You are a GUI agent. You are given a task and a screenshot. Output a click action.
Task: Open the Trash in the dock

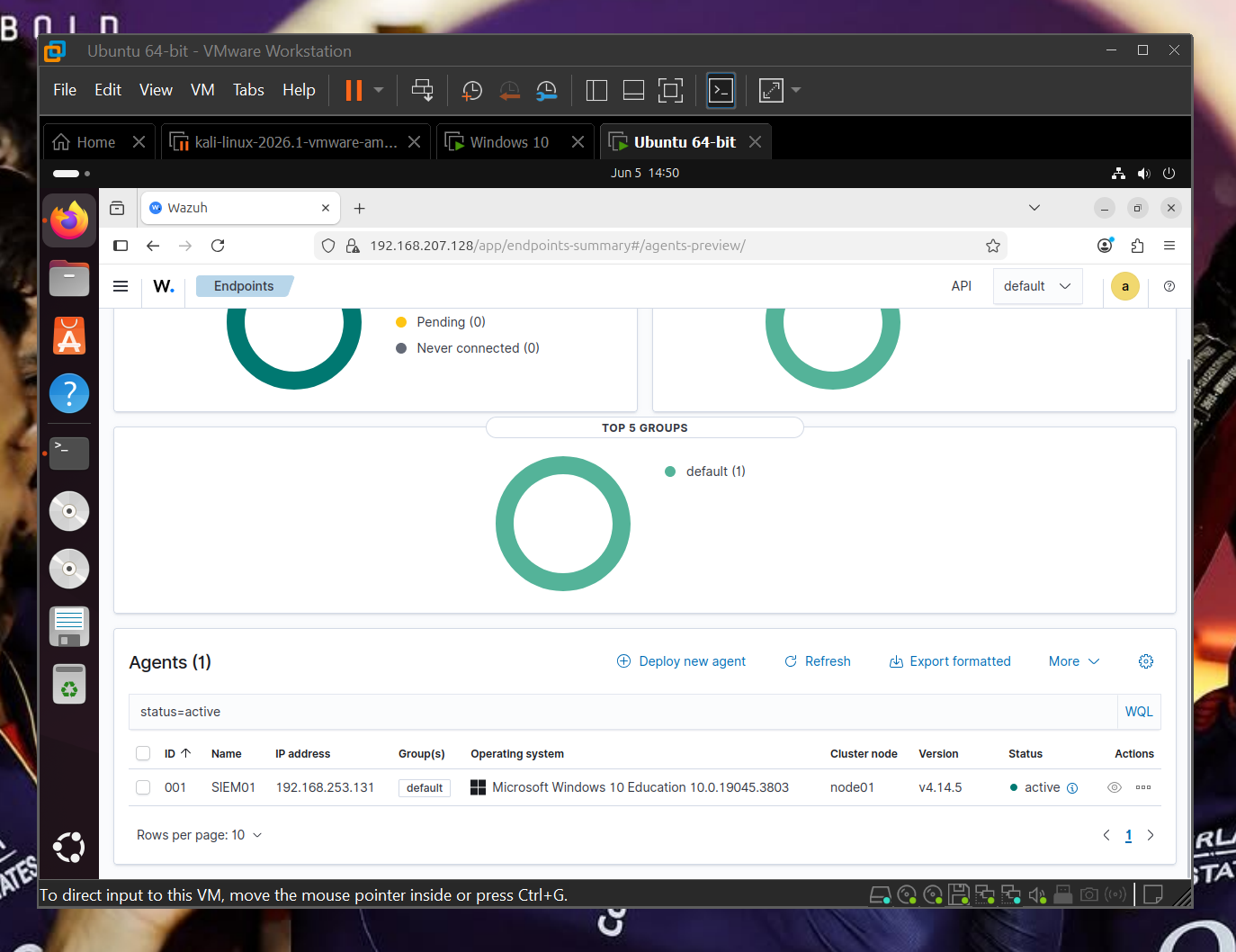[x=69, y=684]
